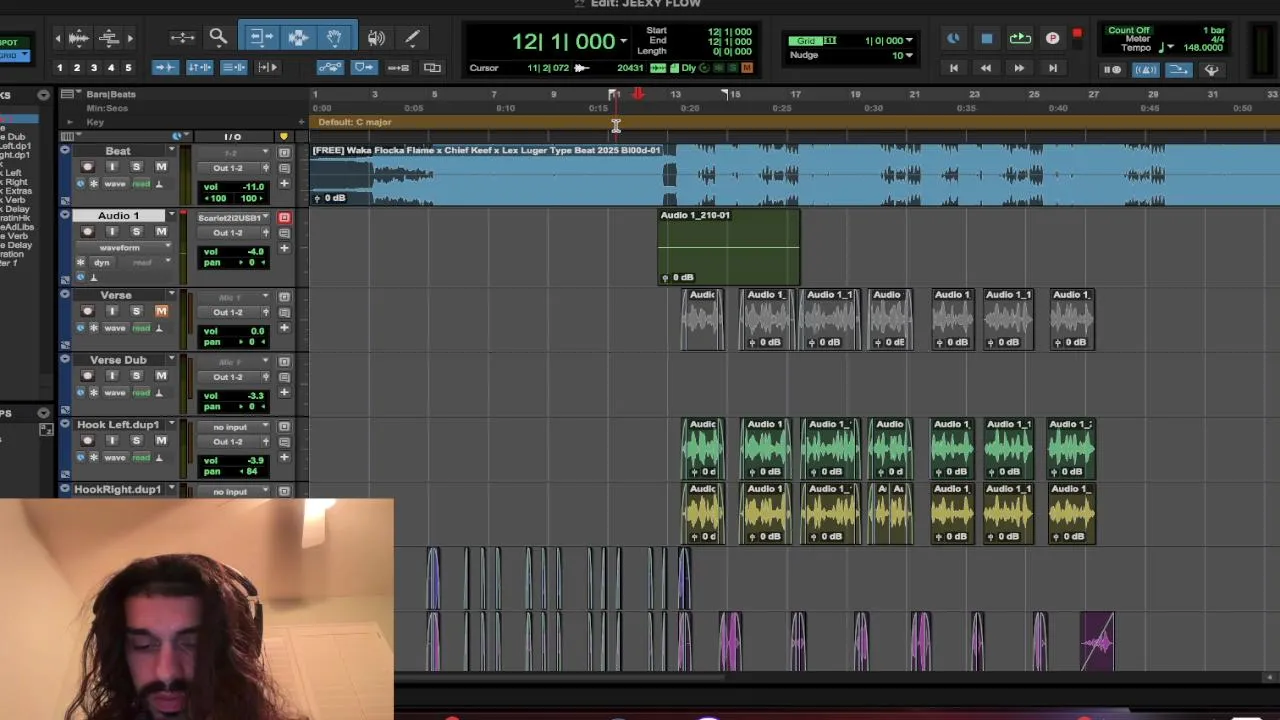The width and height of the screenshot is (1280, 720).
Task: Solo the Audio 1 track
Action: click(x=136, y=232)
